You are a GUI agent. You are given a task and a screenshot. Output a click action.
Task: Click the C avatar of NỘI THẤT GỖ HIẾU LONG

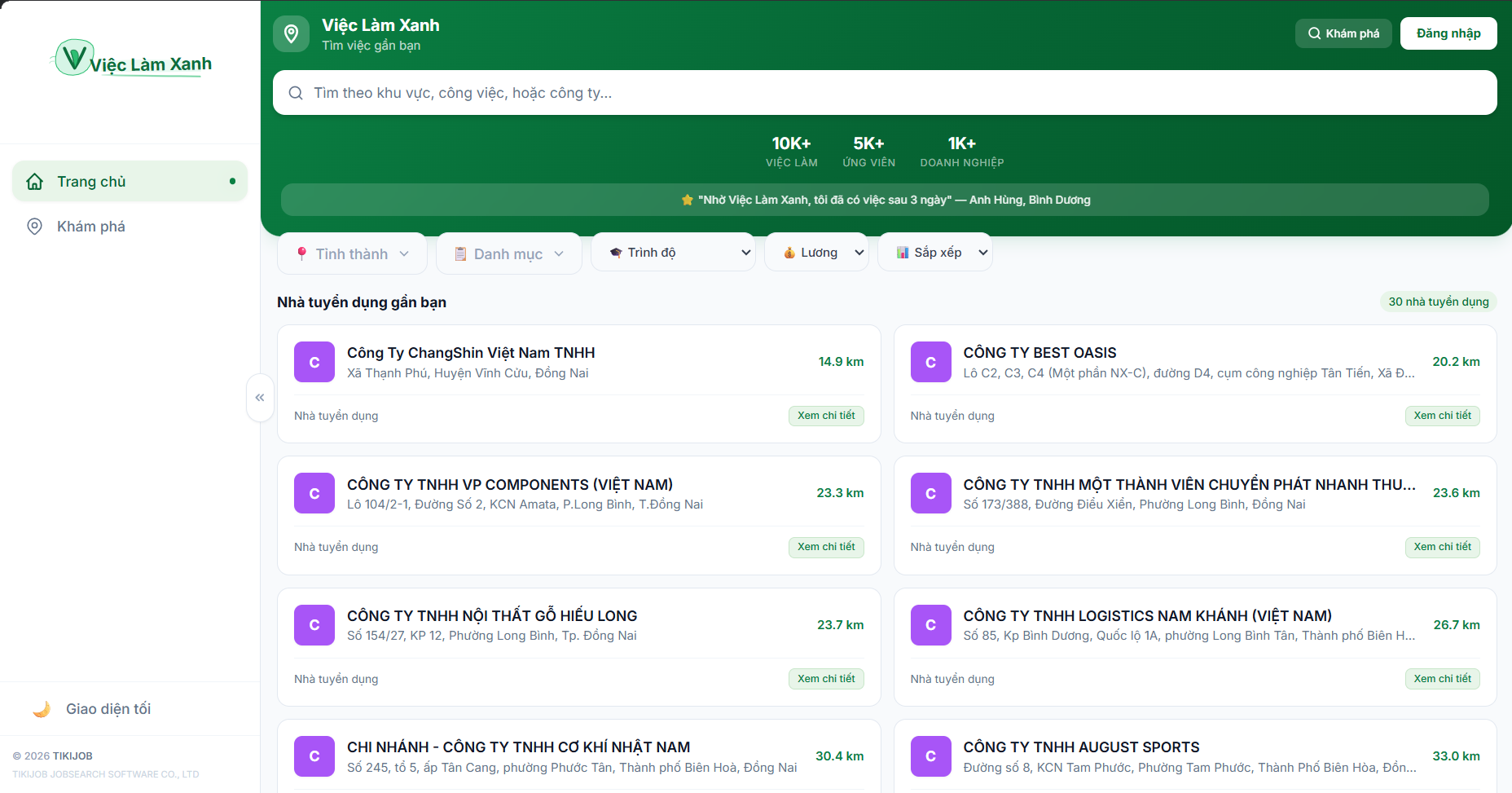tap(314, 625)
